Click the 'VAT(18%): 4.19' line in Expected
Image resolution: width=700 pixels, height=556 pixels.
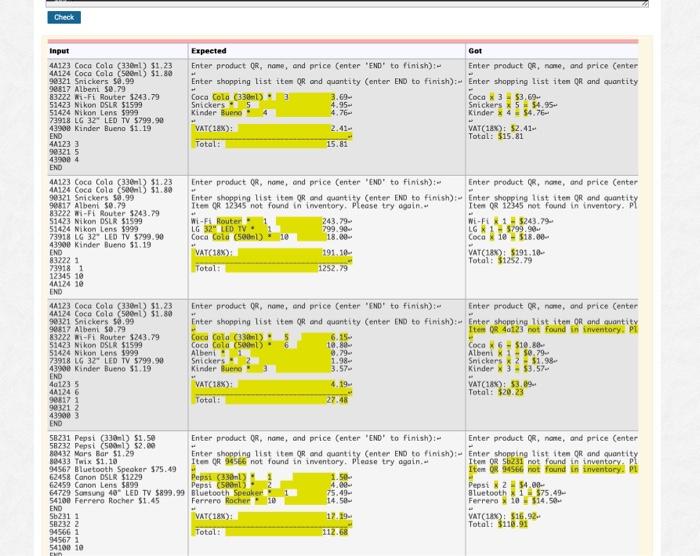(x=271, y=384)
